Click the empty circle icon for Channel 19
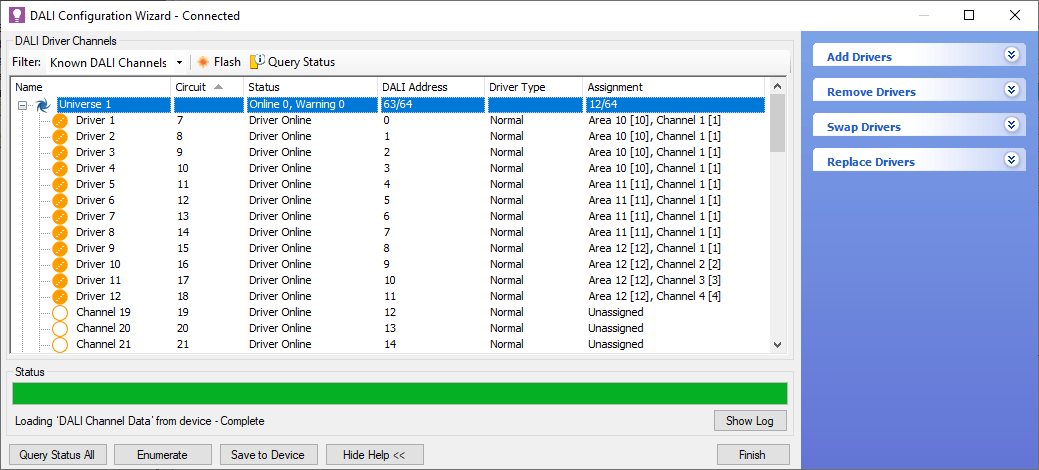The height and width of the screenshot is (470, 1039). click(x=60, y=312)
